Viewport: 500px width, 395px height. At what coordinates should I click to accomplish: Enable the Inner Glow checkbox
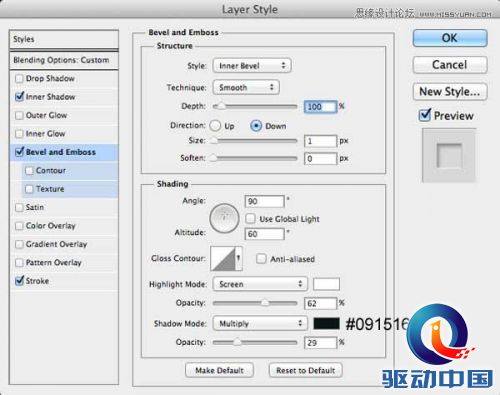(19, 134)
